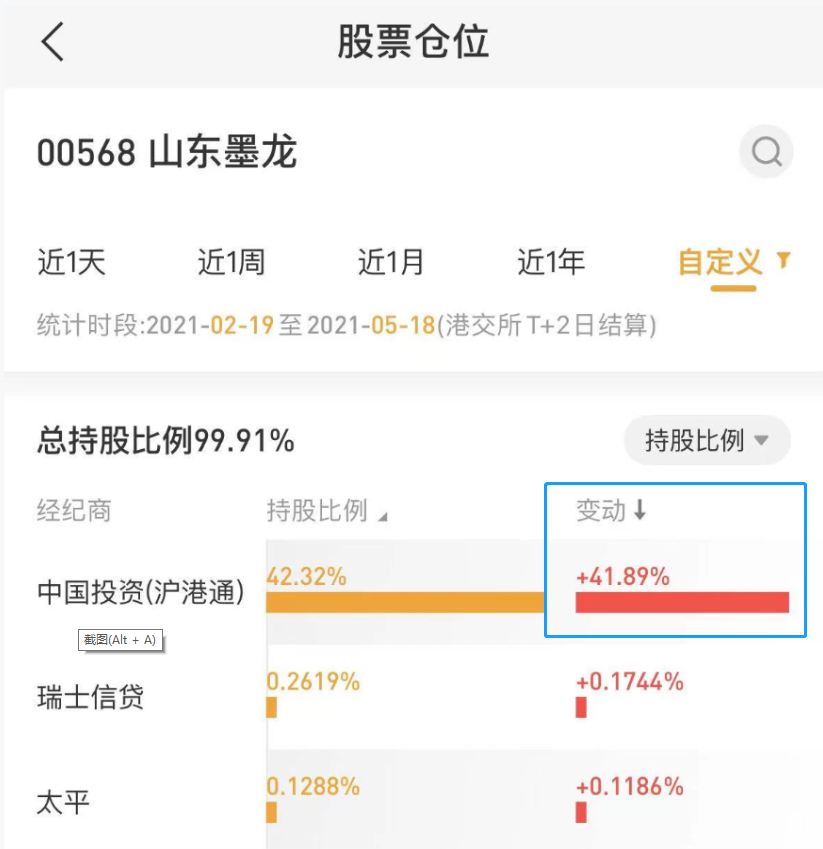Select the 近1年 time range

tap(551, 263)
